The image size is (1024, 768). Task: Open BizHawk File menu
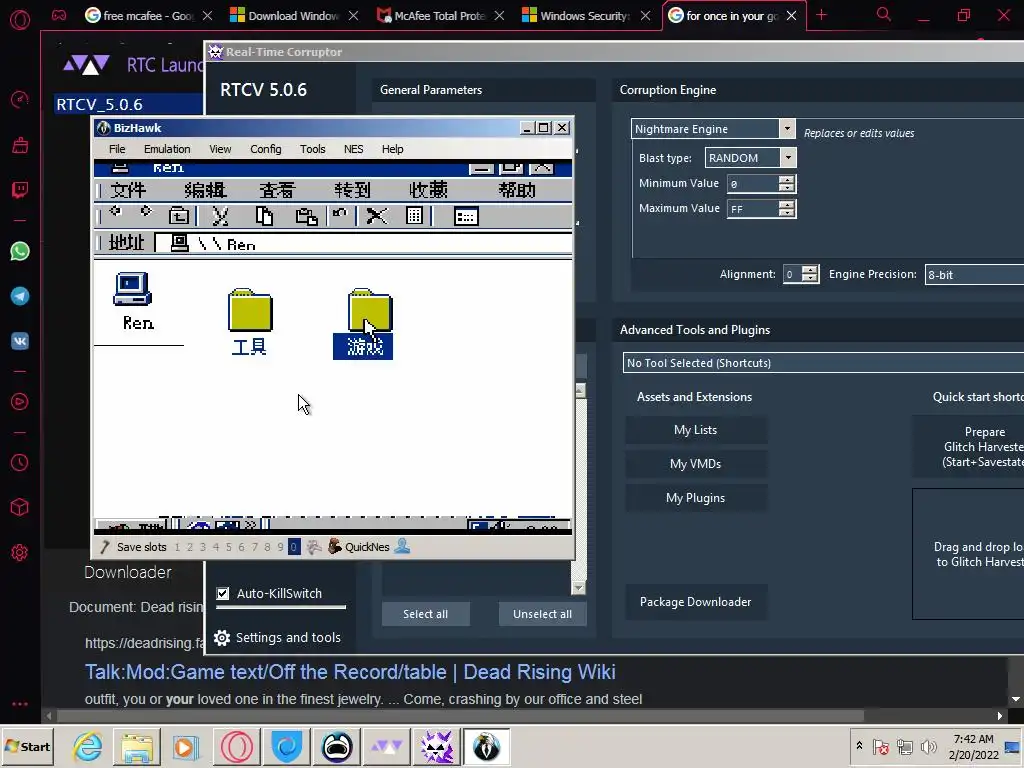point(117,149)
